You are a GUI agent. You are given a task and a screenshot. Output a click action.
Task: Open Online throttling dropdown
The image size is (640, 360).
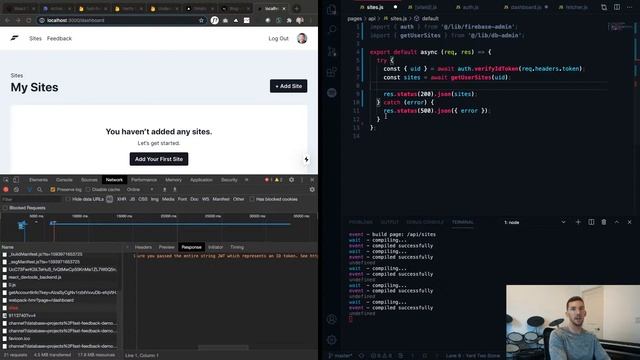(x=140, y=189)
